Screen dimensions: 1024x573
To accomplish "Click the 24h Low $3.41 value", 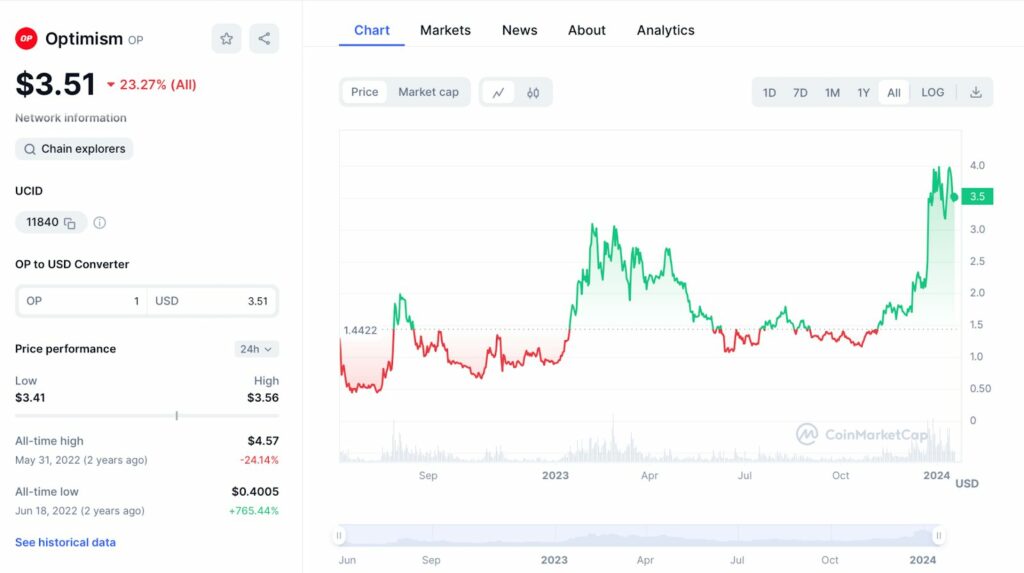I will tap(30, 397).
